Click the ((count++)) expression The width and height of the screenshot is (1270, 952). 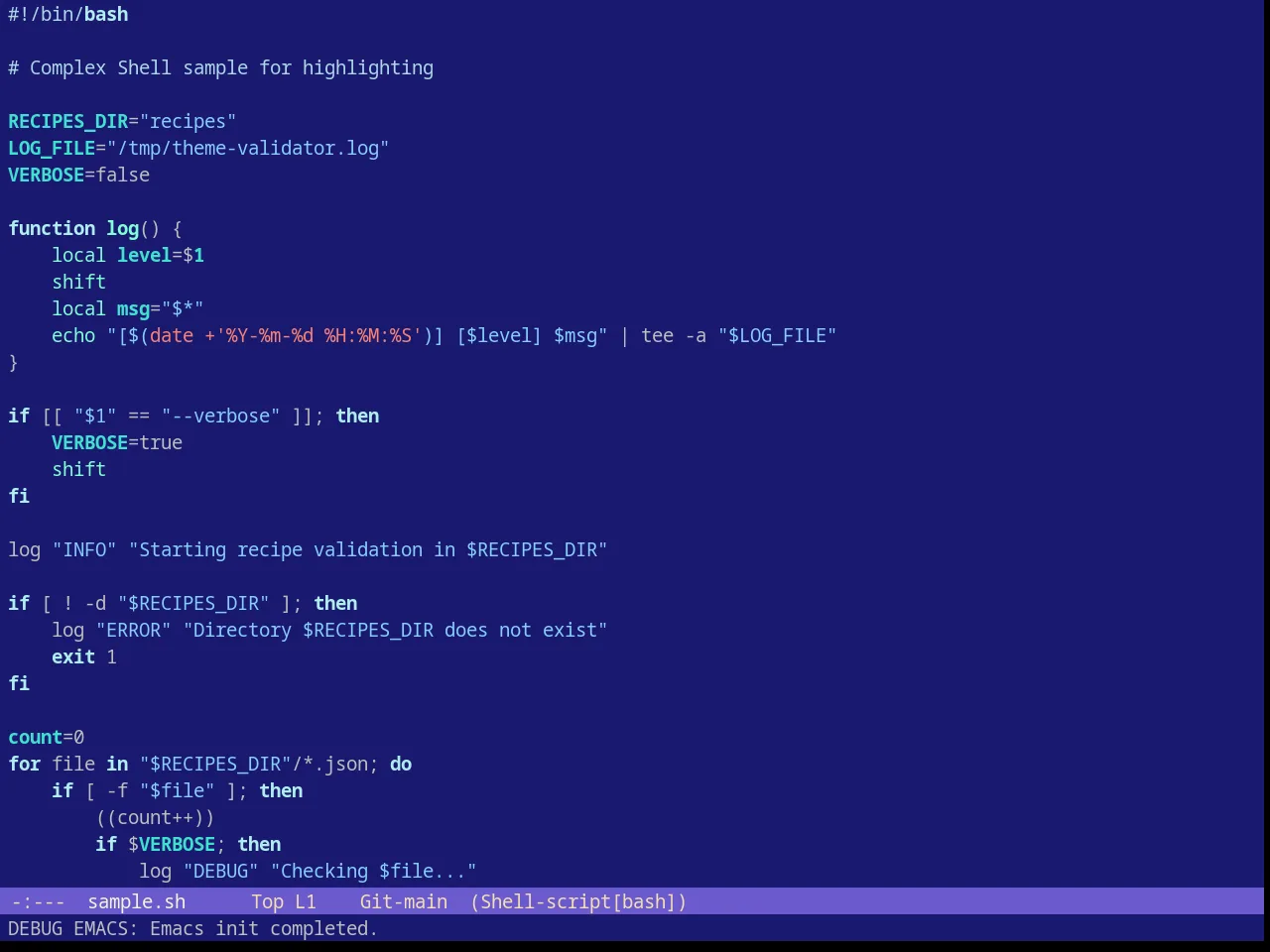coord(156,817)
